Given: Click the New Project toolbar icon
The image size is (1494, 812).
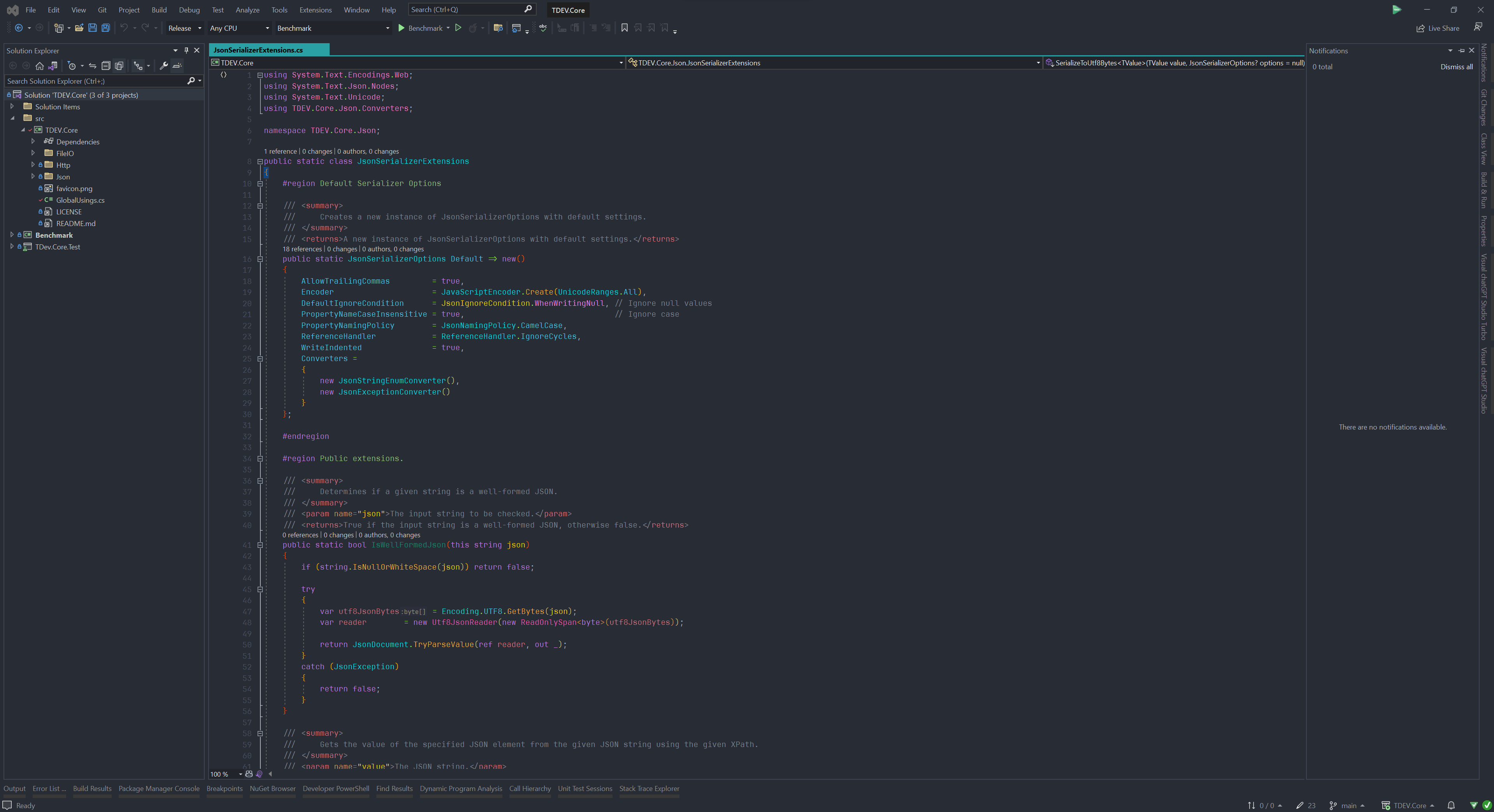Looking at the screenshot, I should (x=59, y=28).
